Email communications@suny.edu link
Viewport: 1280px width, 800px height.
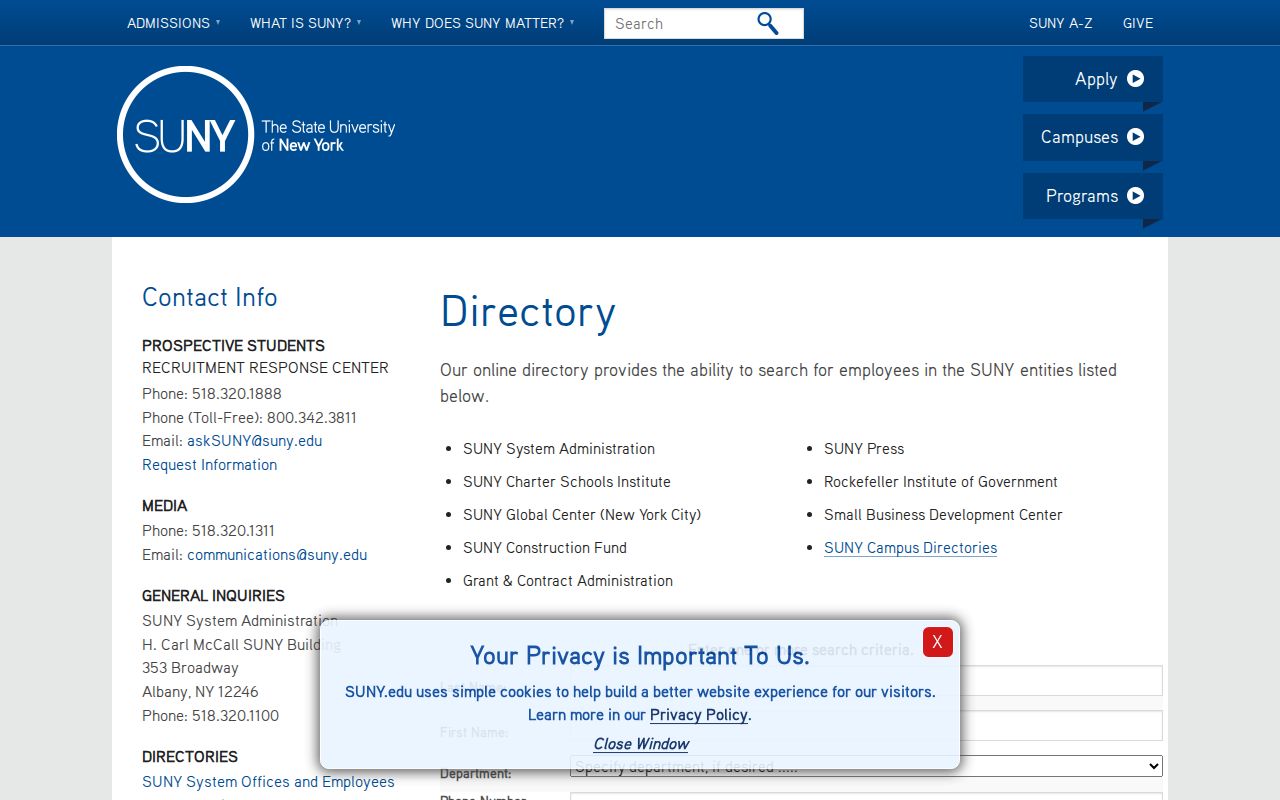click(277, 555)
